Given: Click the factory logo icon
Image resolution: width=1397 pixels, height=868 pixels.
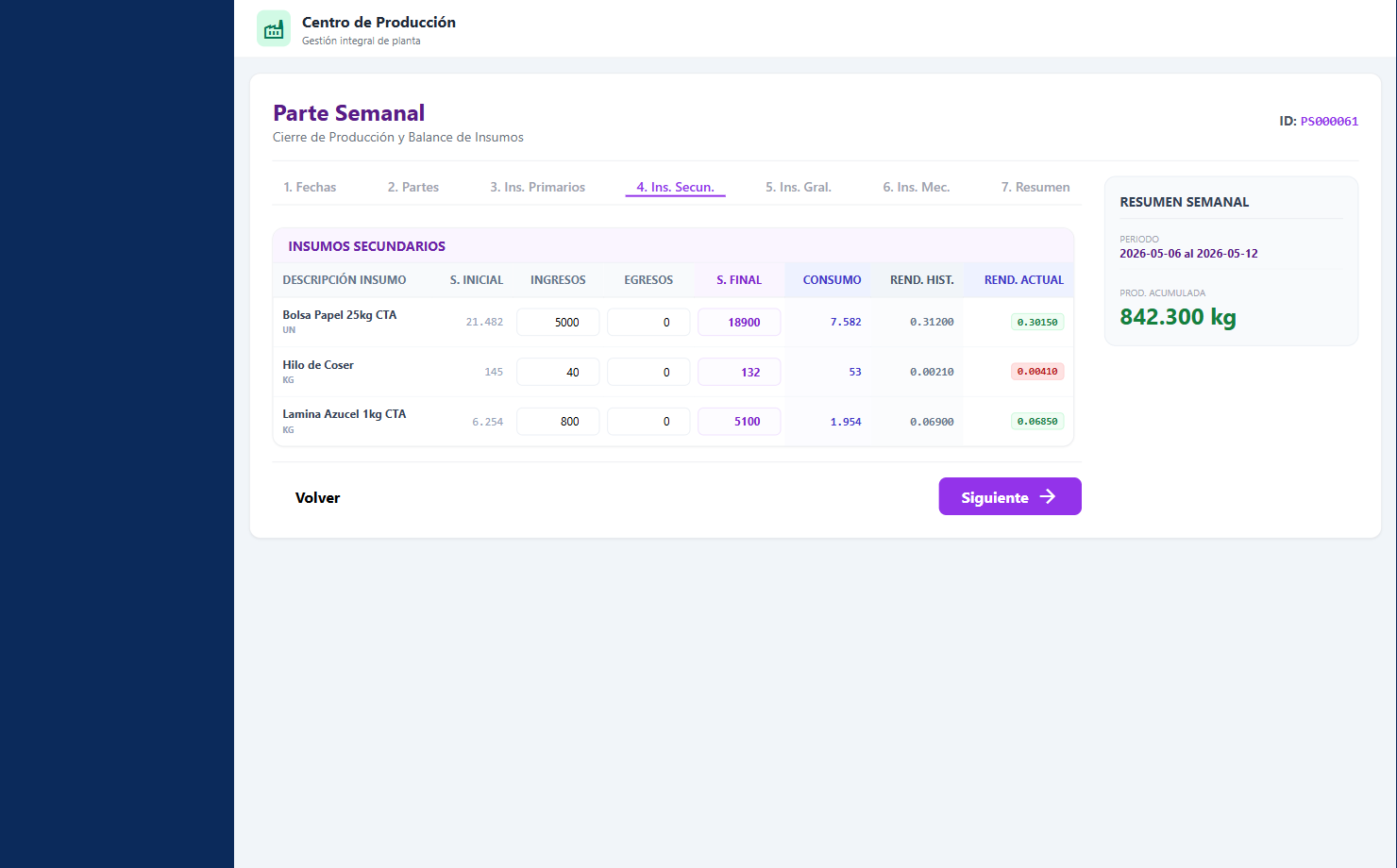Looking at the screenshot, I should (274, 29).
